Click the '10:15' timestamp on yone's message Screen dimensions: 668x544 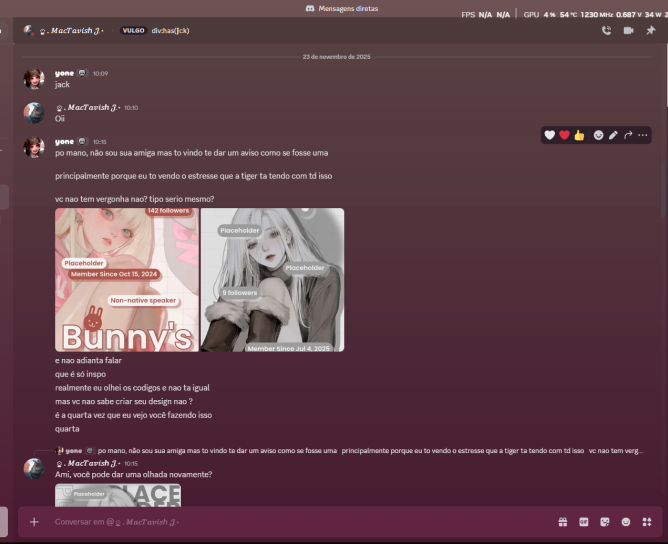coord(100,142)
